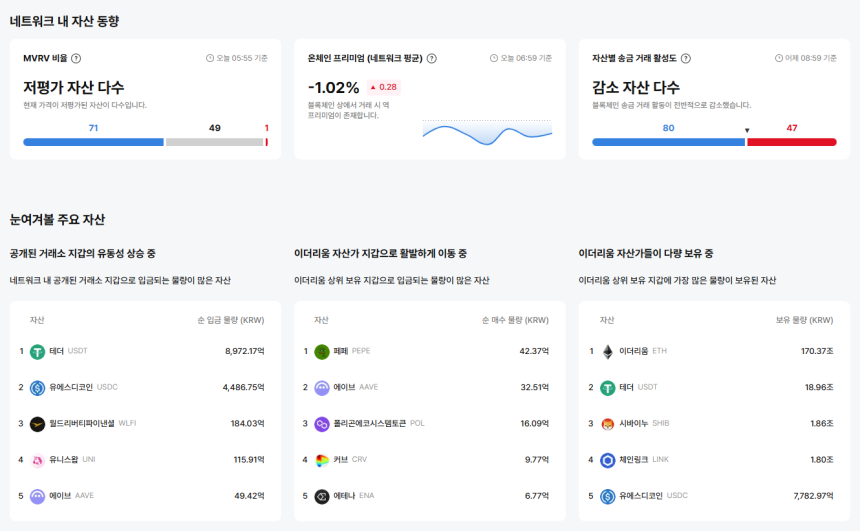Click the 32.51억 net purchase value
This screenshot has width=860, height=531.
point(534,387)
